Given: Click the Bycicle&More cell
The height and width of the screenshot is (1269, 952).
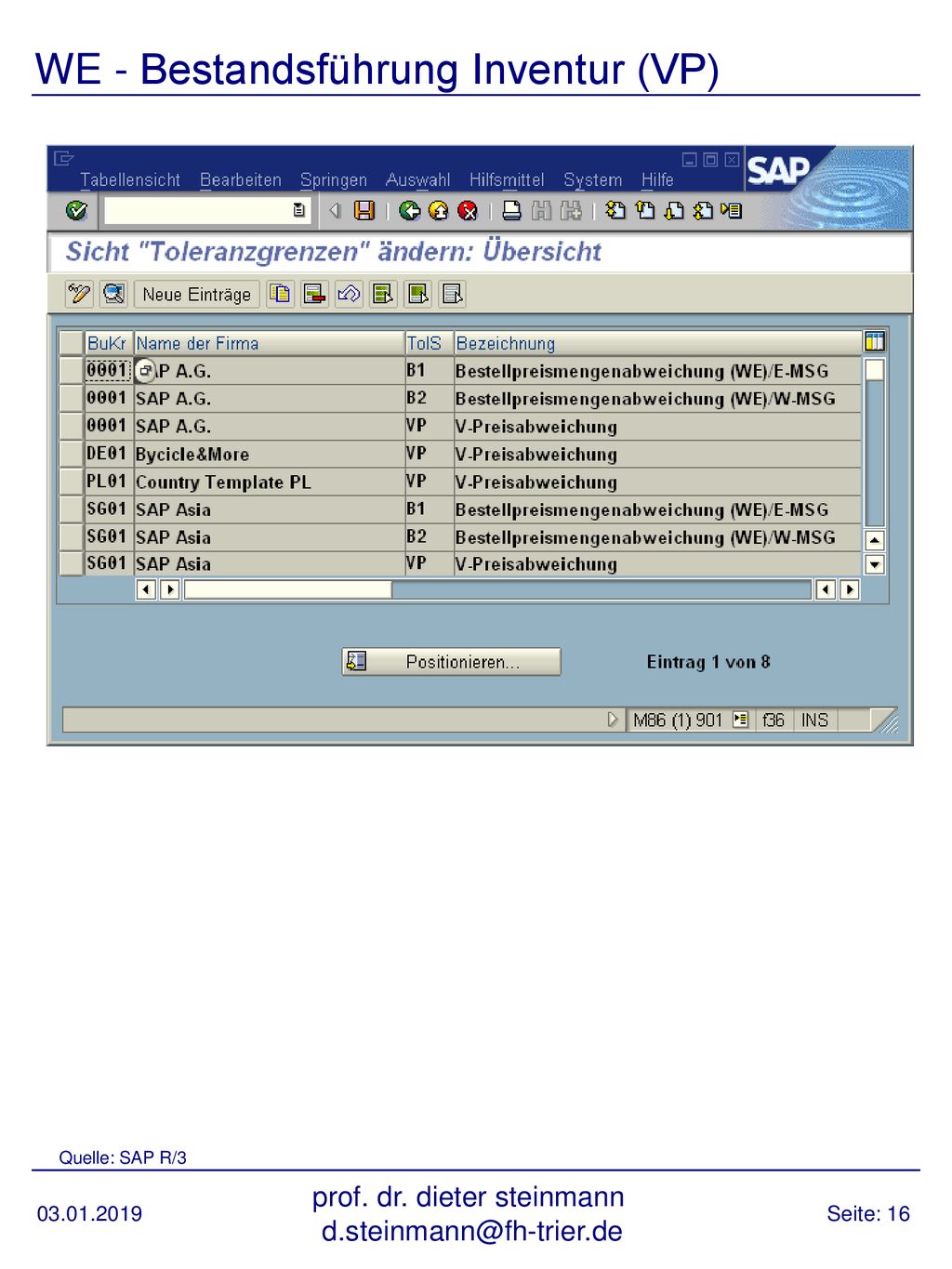Looking at the screenshot, I should click(x=270, y=454).
